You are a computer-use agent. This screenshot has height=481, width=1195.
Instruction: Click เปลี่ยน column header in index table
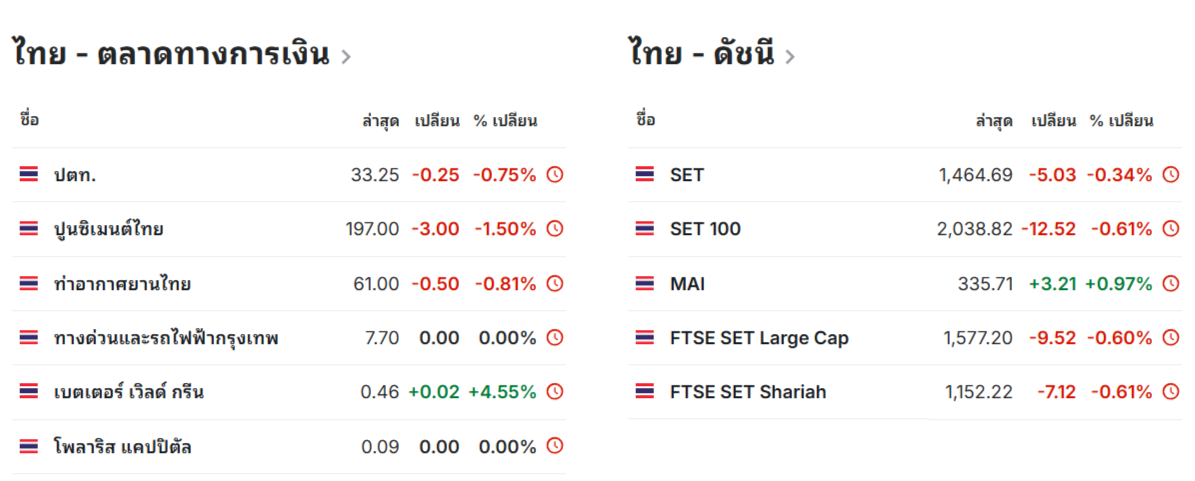1053,120
